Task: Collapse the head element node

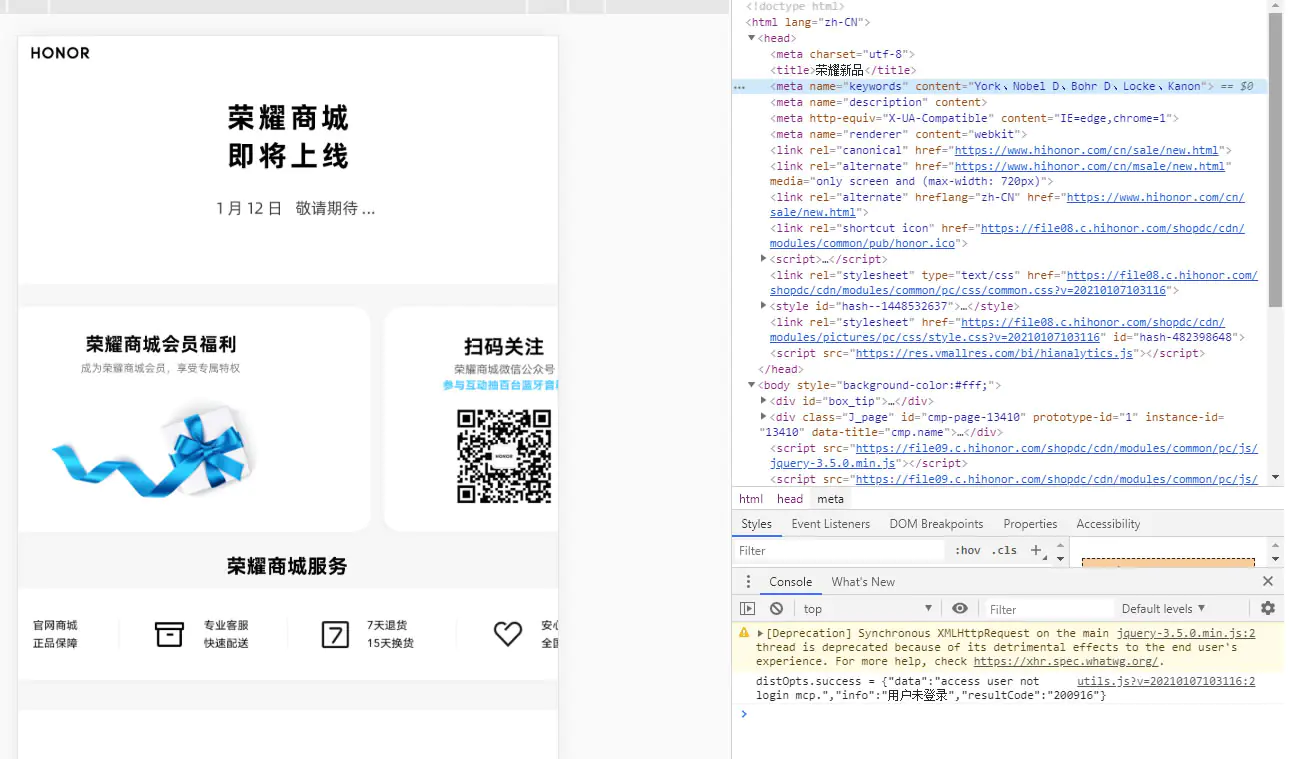Action: click(x=752, y=38)
